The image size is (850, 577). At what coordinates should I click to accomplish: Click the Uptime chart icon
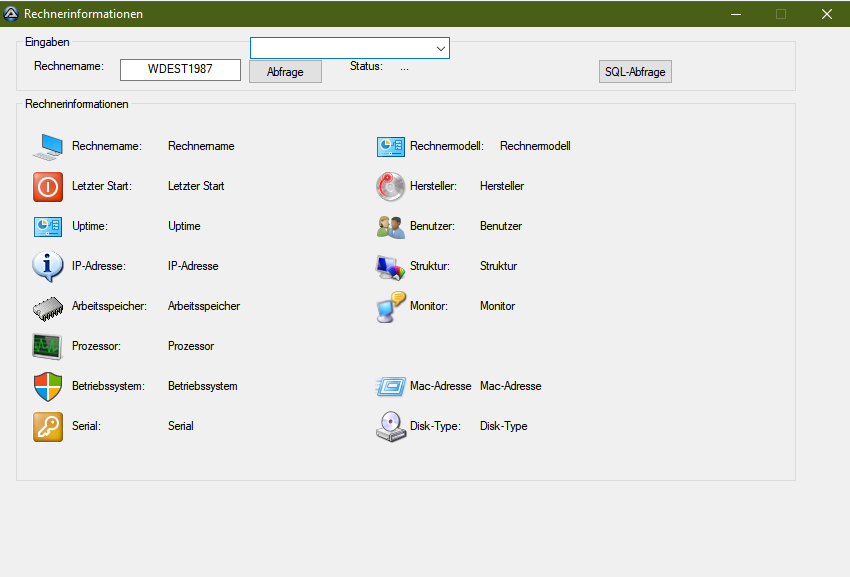(48, 227)
